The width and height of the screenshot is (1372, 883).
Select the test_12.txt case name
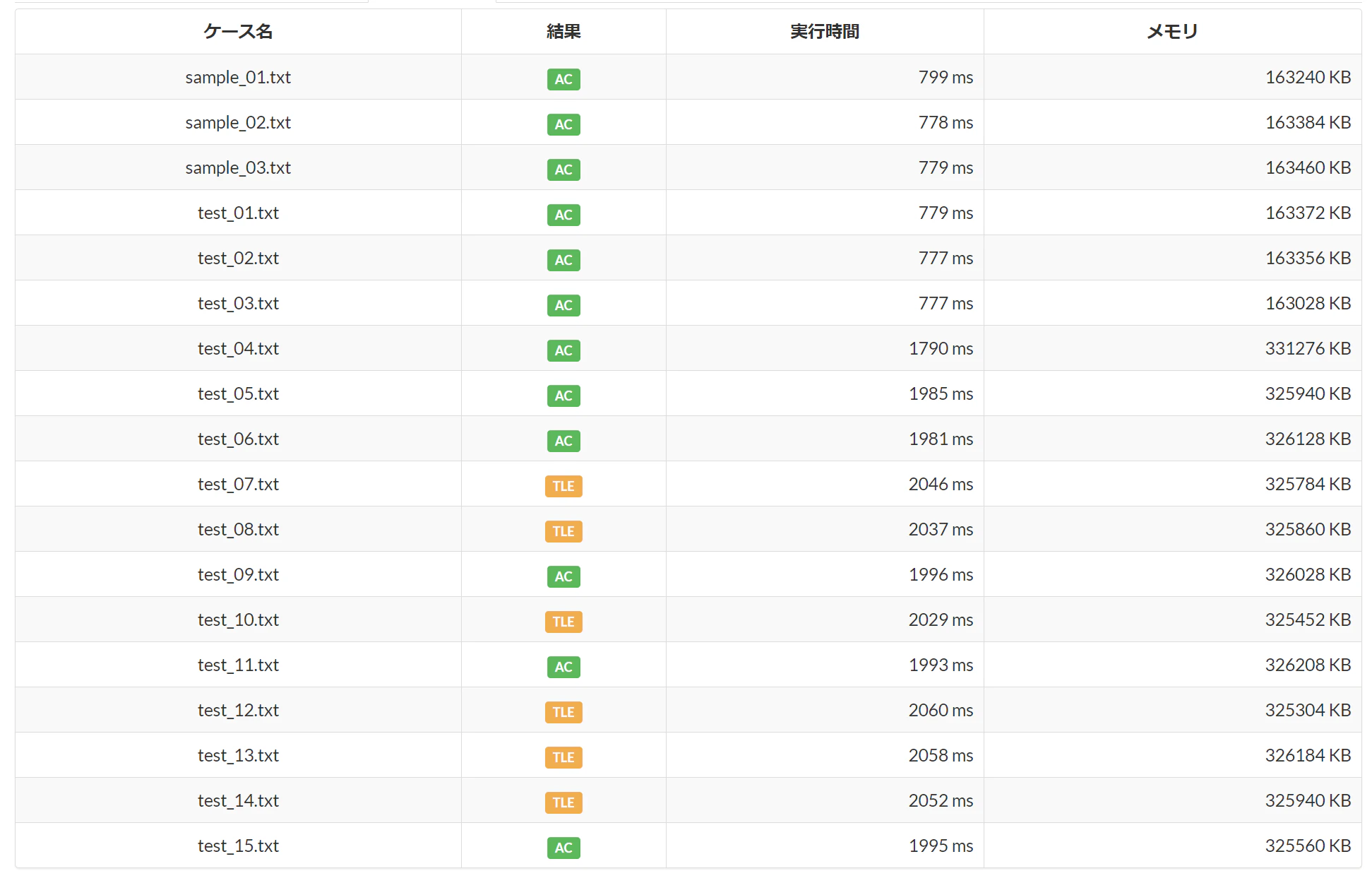click(x=238, y=711)
